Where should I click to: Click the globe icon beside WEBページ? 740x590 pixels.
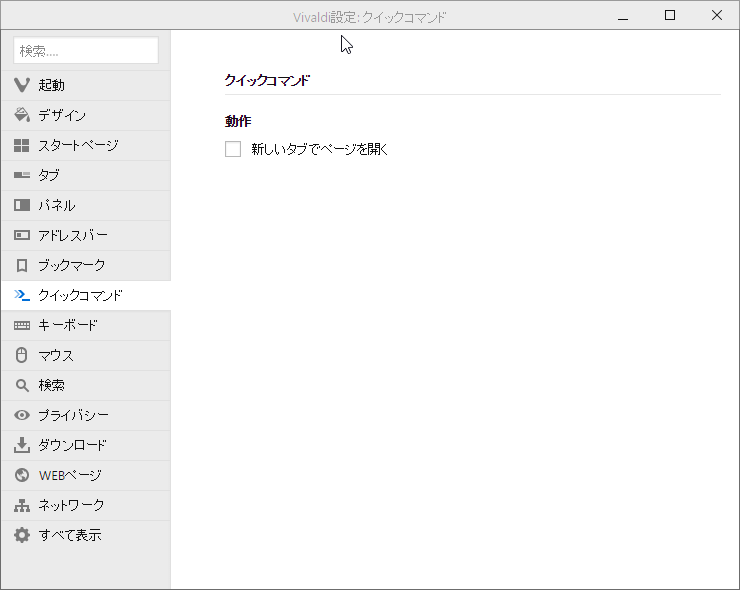(x=22, y=475)
